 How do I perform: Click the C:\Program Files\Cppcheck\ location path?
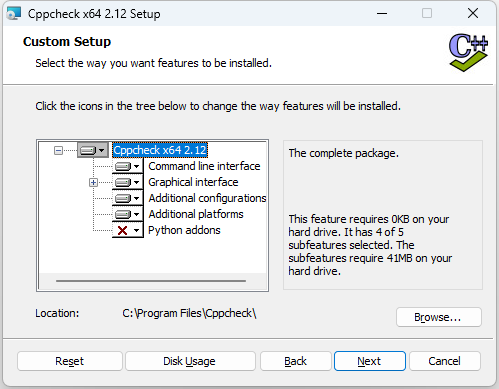(189, 313)
